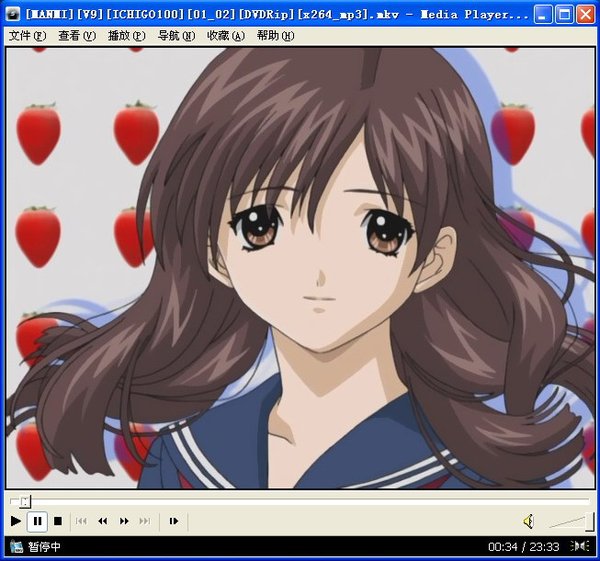
Task: Click the volume slider handle
Action: [590, 522]
